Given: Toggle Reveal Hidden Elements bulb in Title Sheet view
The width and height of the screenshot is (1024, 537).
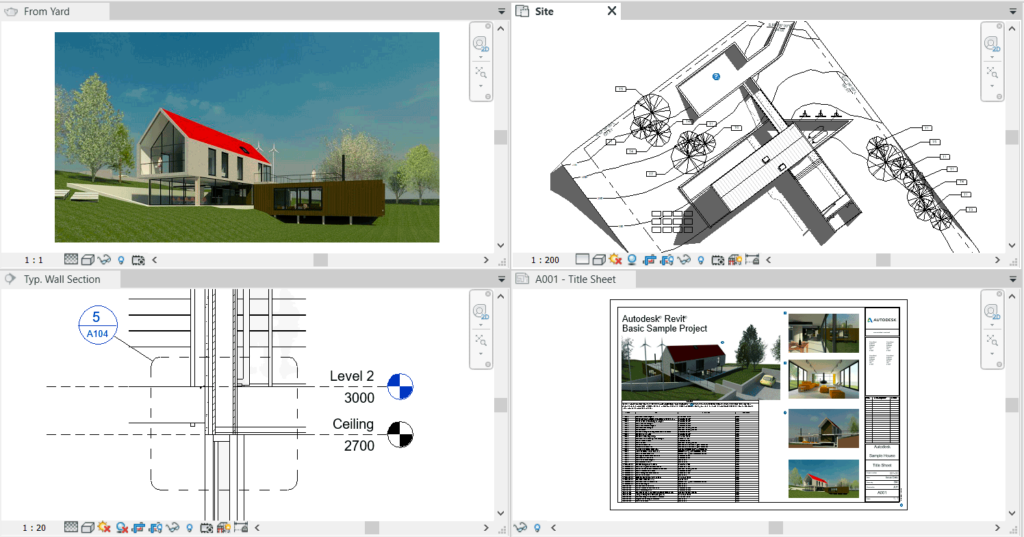Looking at the screenshot, I should pyautogui.click(x=537, y=527).
